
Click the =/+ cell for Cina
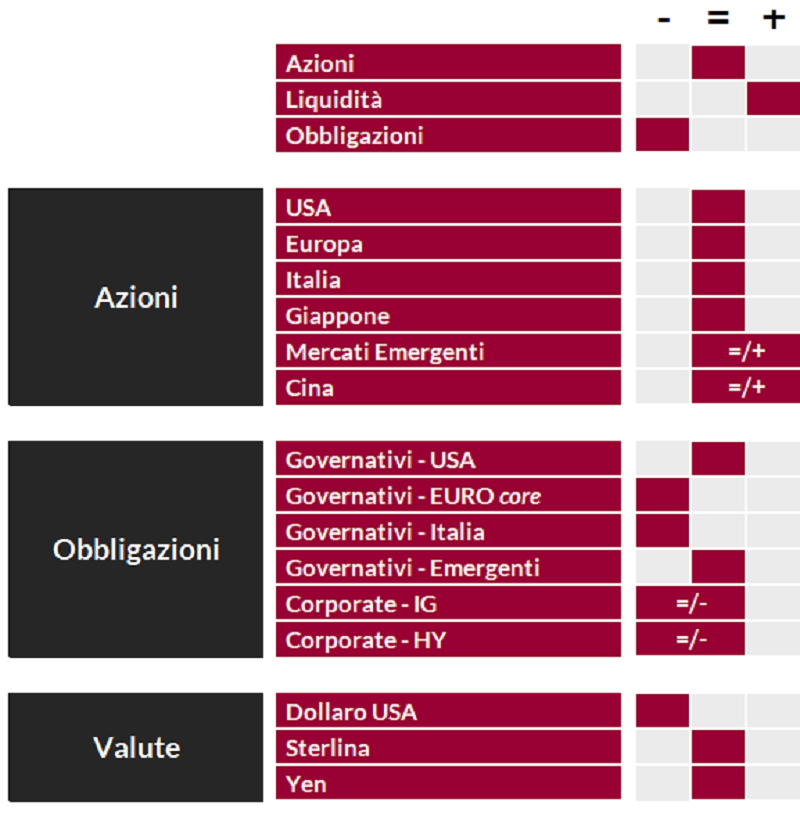pyautogui.click(x=746, y=387)
